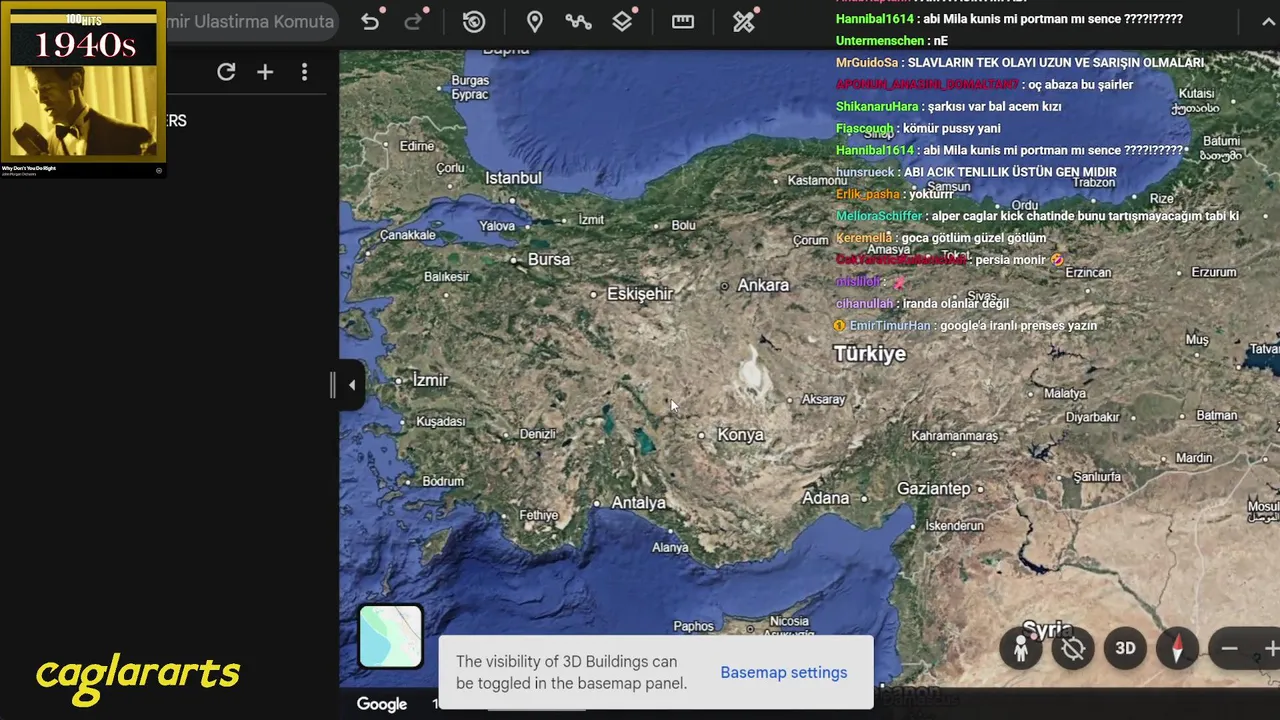Click the 1940s album cover
Image resolution: width=1280 pixels, height=720 pixels.
pos(83,83)
